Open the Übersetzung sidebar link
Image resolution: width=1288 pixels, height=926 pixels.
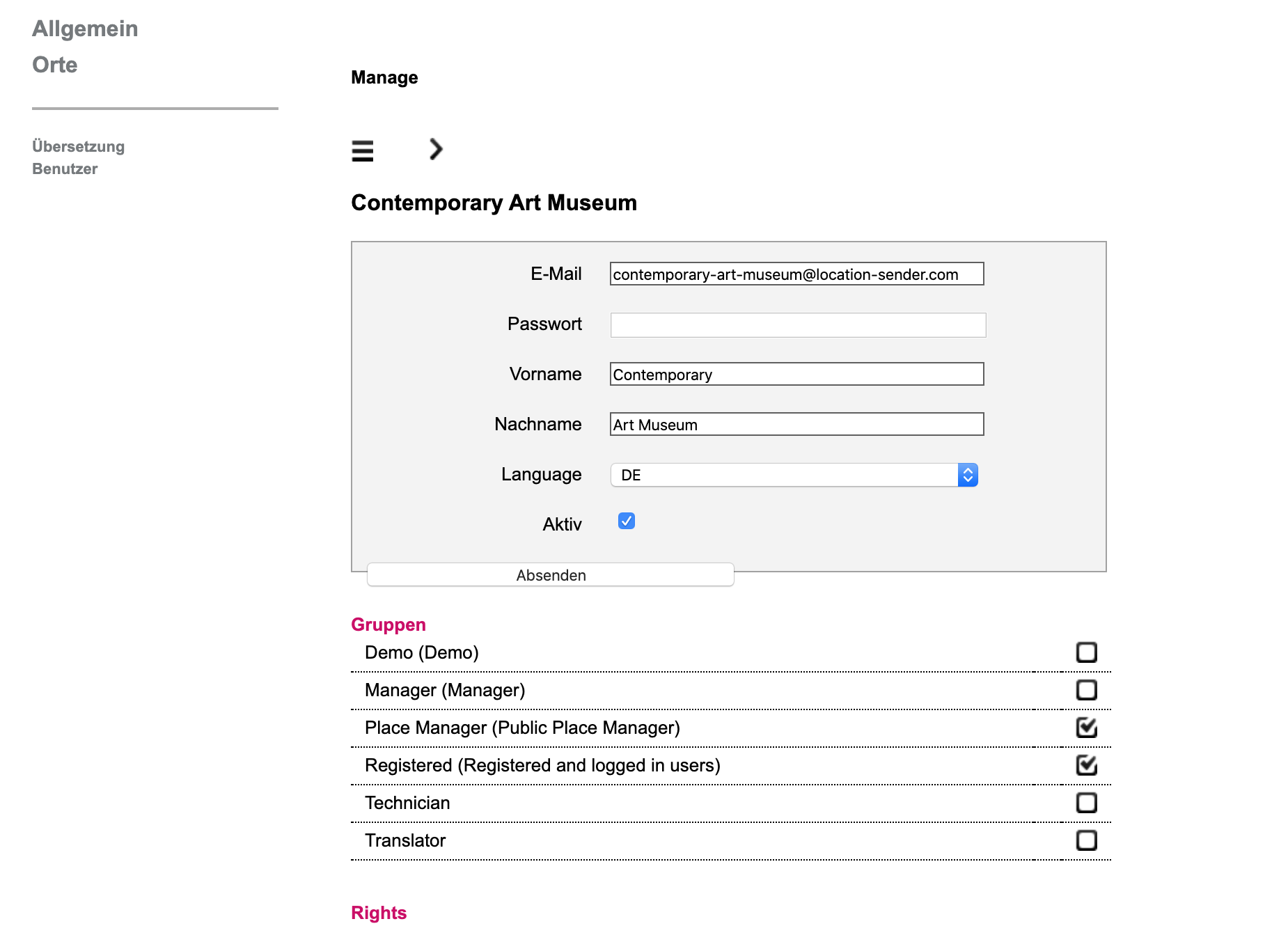point(78,146)
